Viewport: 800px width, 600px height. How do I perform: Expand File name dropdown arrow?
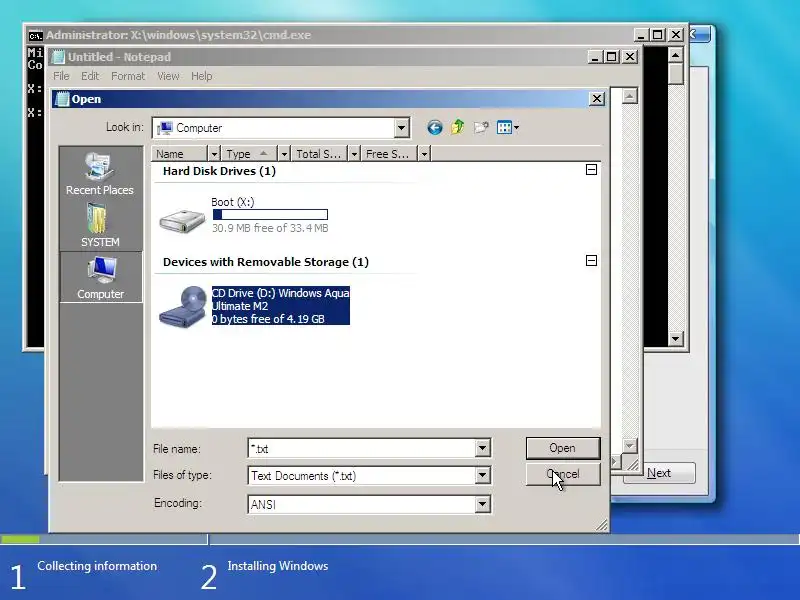482,448
